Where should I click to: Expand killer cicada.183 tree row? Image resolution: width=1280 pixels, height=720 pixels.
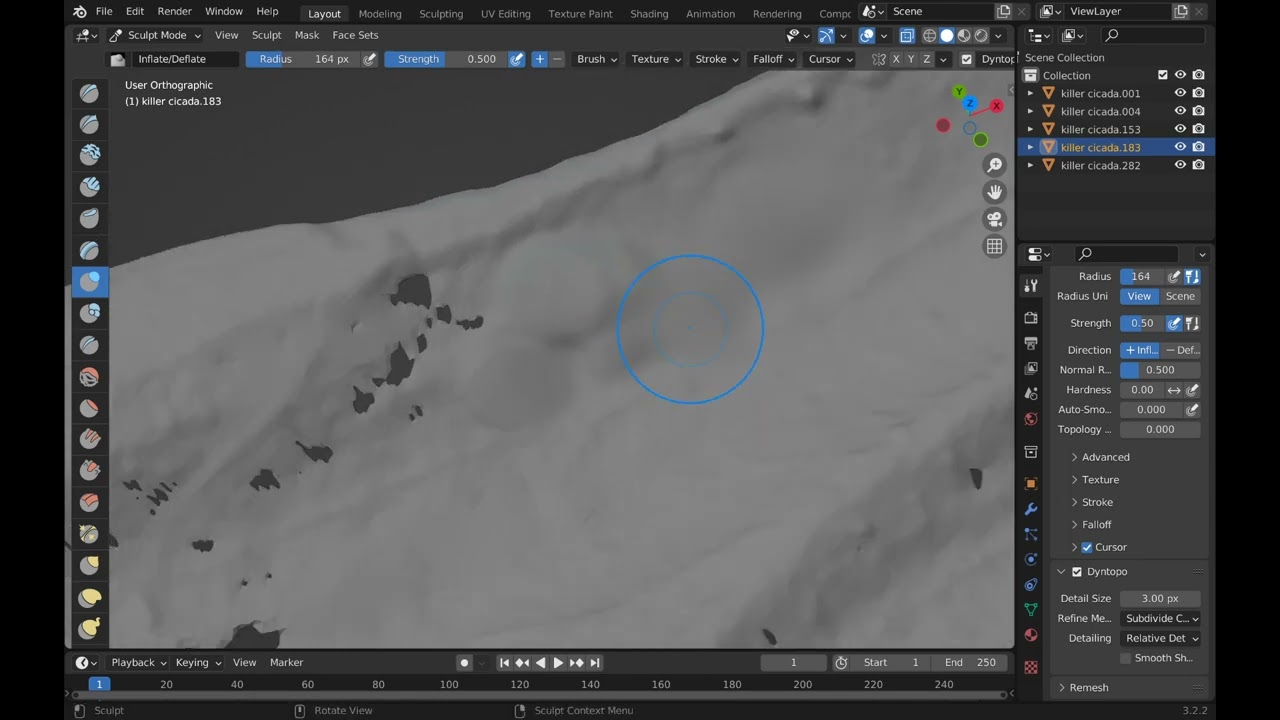tap(1030, 147)
